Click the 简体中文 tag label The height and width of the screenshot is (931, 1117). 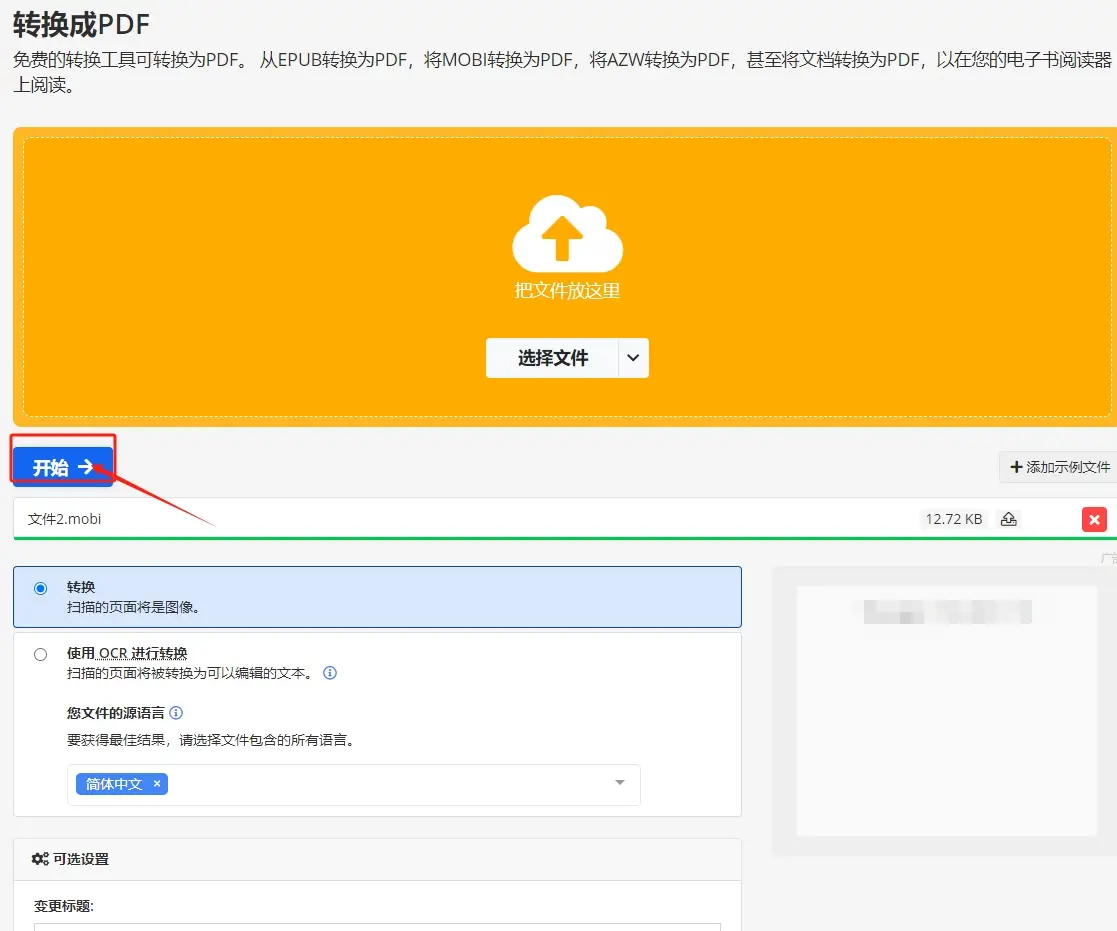pyautogui.click(x=114, y=784)
